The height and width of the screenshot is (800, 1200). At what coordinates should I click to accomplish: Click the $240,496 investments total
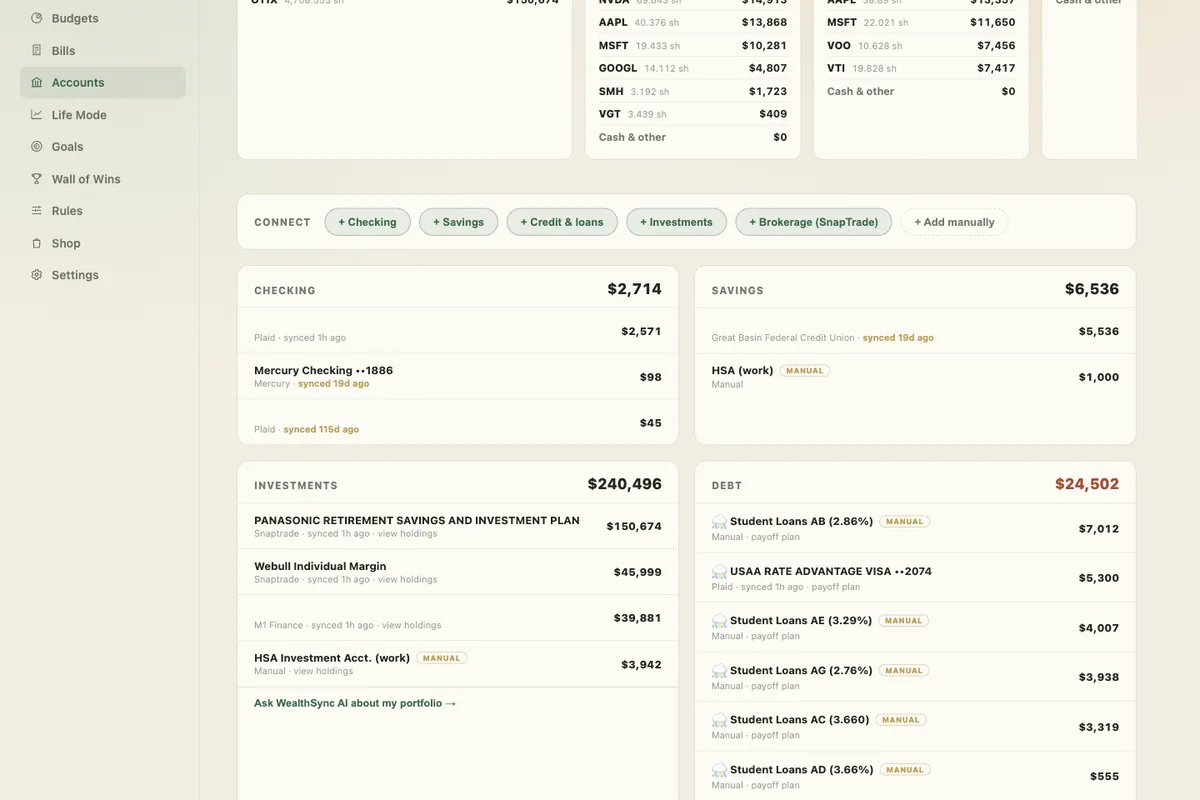point(625,484)
